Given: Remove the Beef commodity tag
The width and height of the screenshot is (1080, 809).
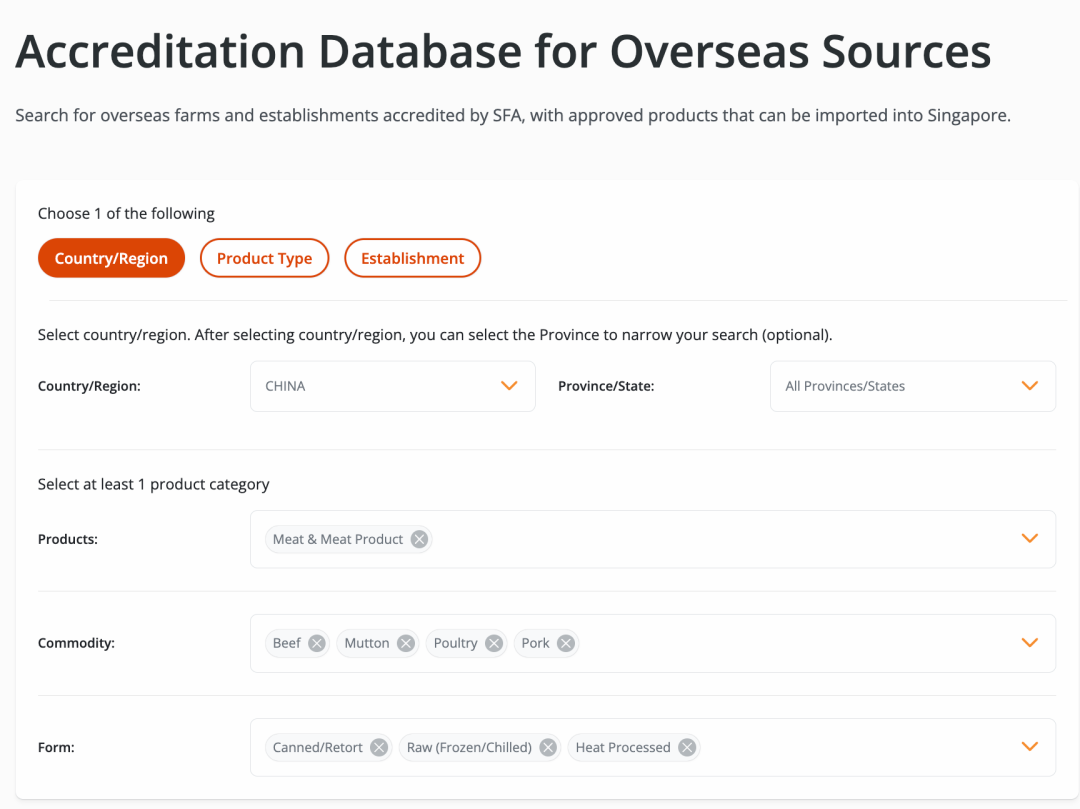Looking at the screenshot, I should [x=317, y=643].
